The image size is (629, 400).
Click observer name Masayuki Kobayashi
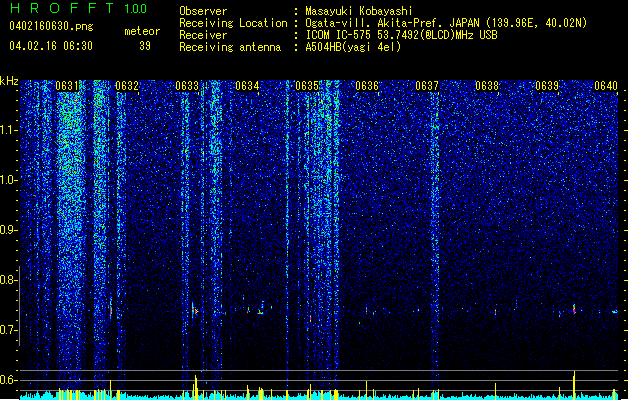(359, 11)
